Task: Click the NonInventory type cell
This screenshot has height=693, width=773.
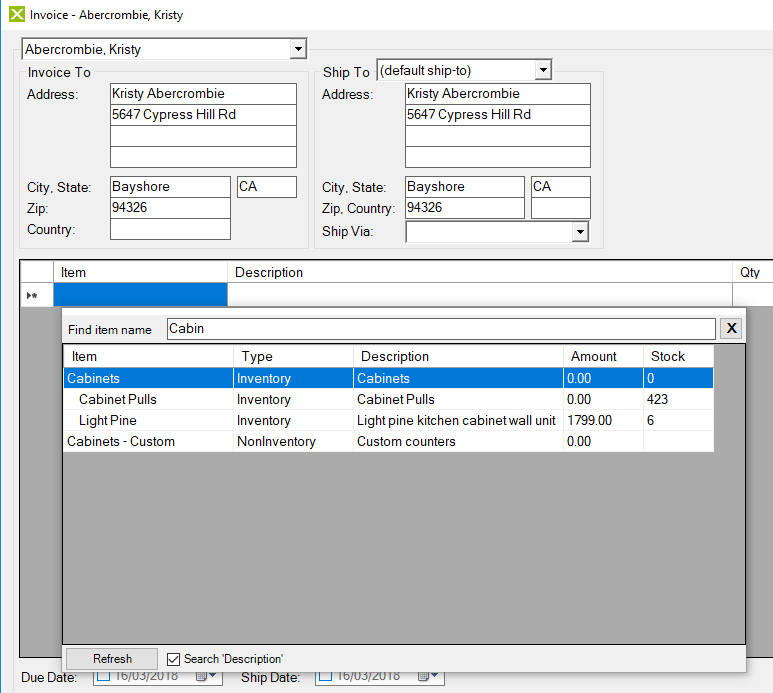Action: pyautogui.click(x=293, y=441)
